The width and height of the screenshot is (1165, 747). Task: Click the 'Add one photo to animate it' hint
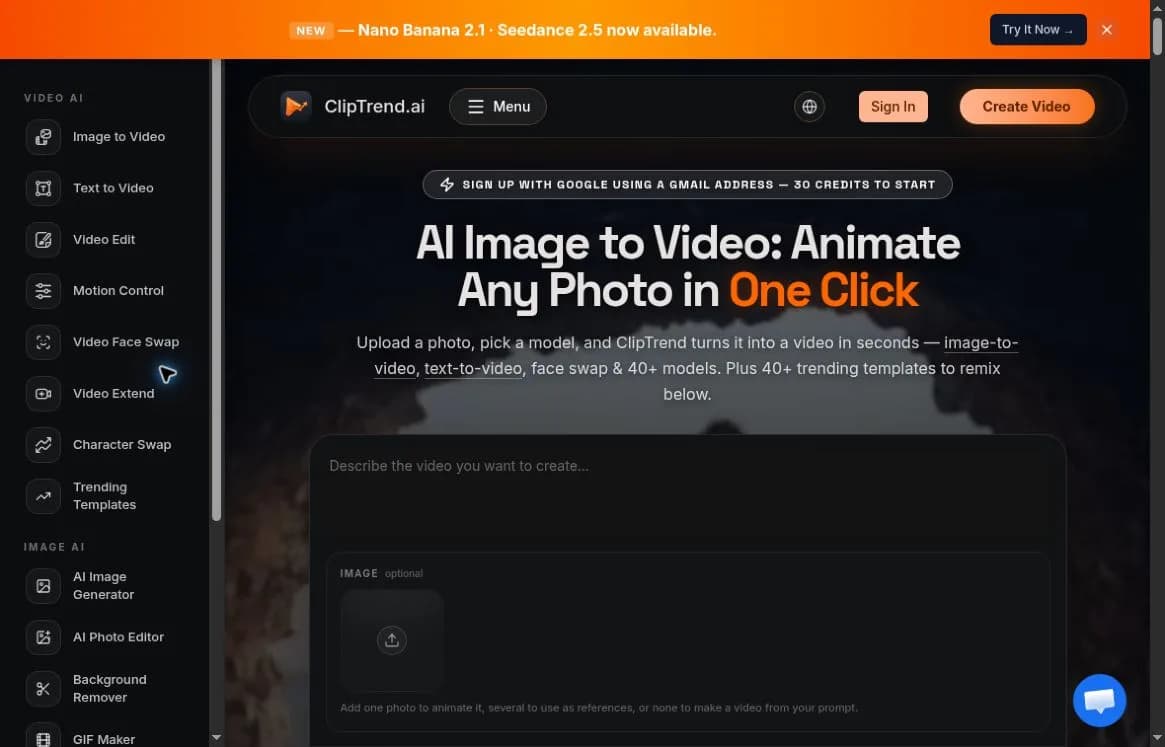pos(598,708)
